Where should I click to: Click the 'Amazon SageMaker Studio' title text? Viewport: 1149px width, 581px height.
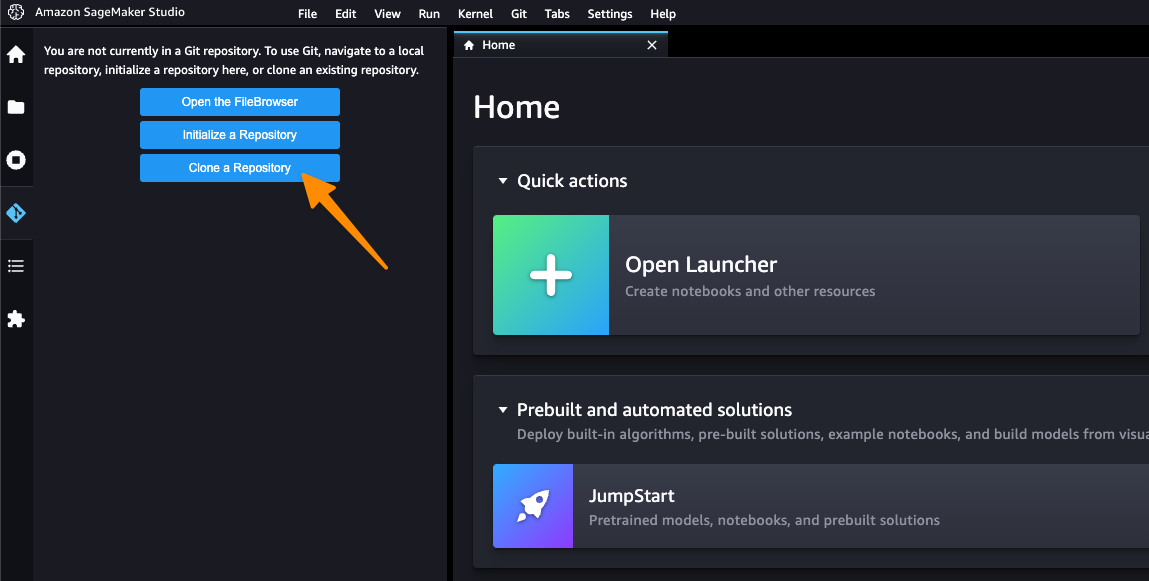coord(110,12)
